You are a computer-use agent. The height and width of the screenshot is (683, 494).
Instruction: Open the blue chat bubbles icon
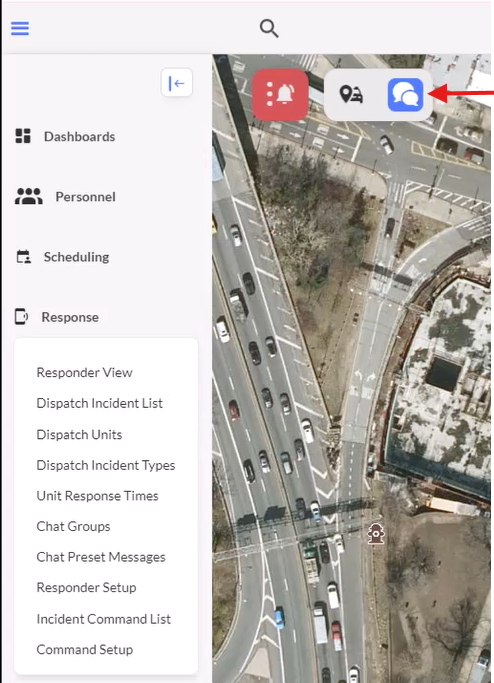click(406, 95)
